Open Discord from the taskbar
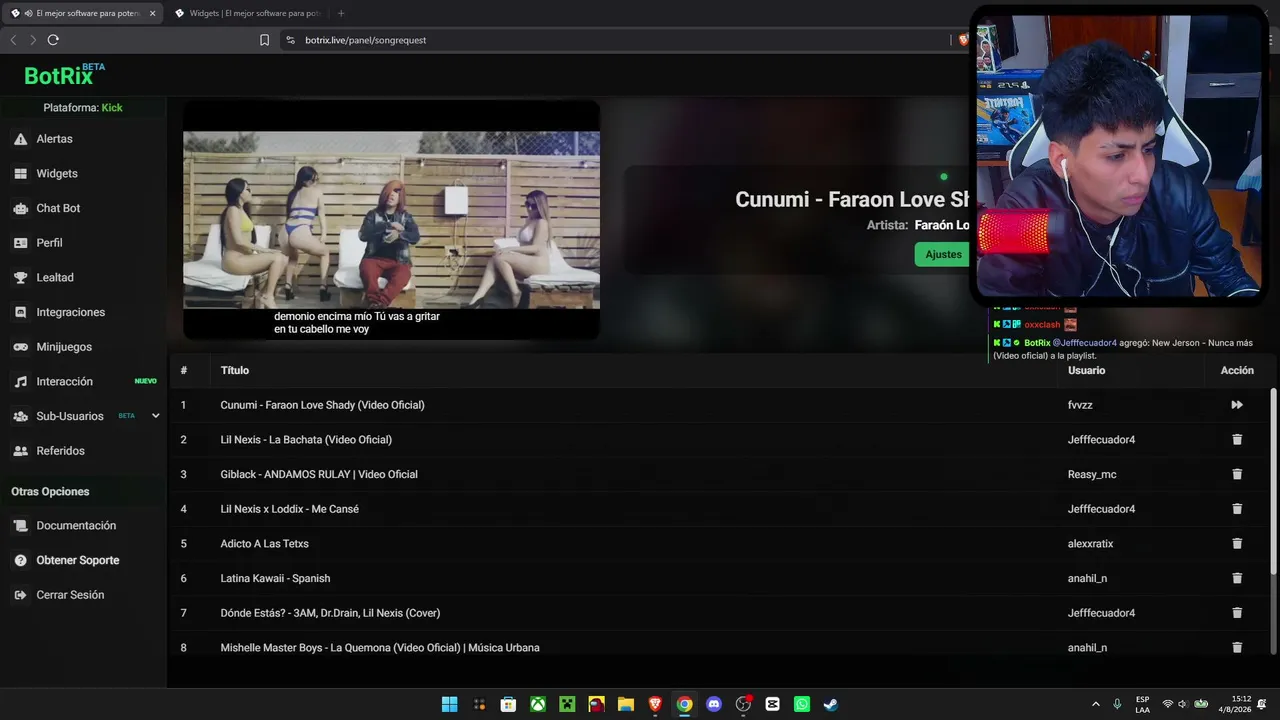 click(714, 704)
